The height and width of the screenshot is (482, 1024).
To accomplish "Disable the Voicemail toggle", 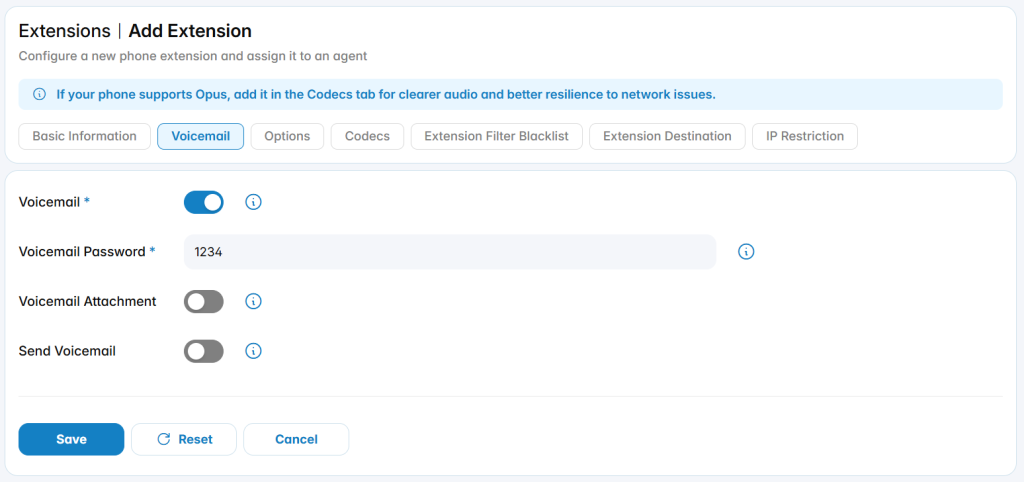I will 204,202.
